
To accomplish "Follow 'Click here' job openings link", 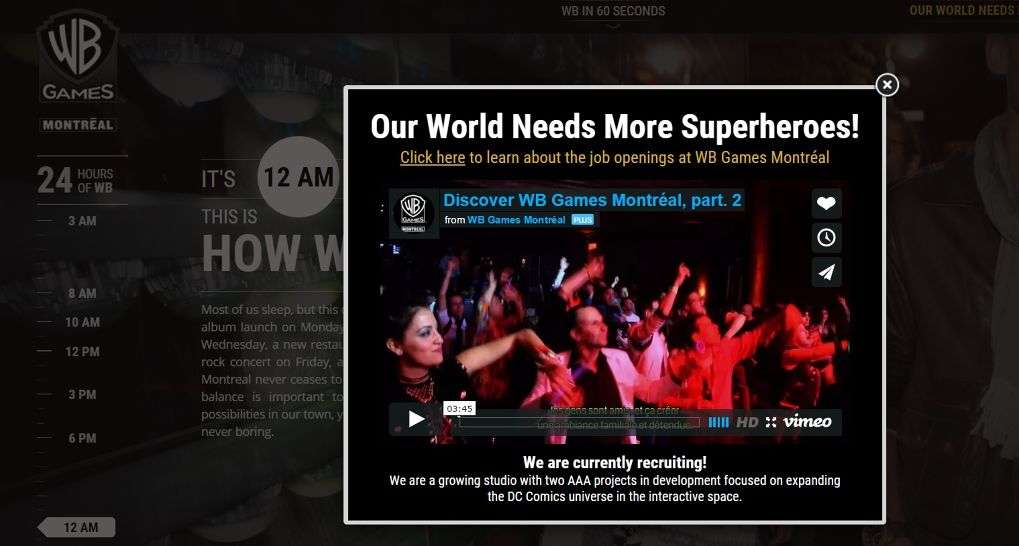I will (x=432, y=157).
